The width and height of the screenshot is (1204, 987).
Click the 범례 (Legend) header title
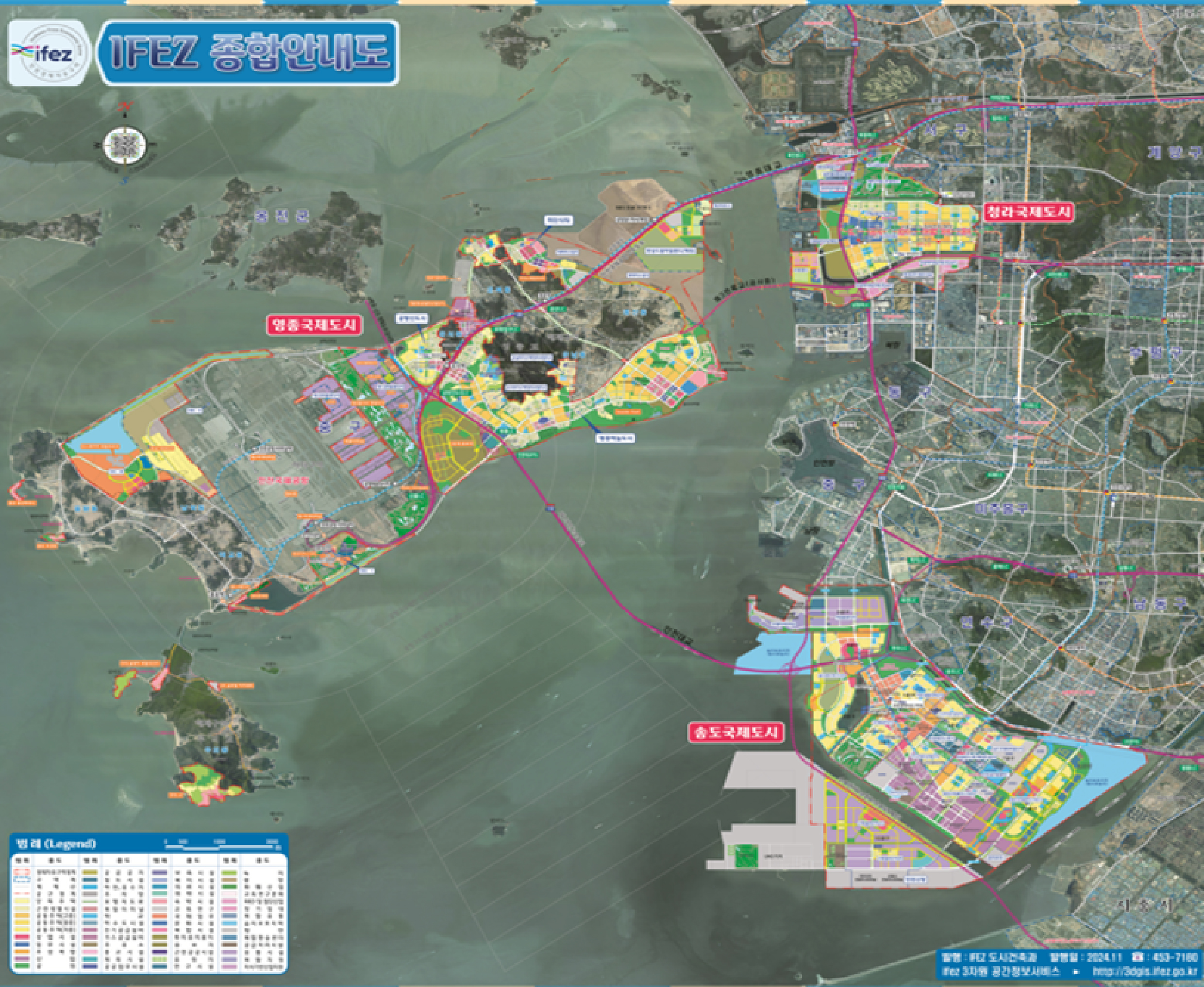tap(56, 843)
